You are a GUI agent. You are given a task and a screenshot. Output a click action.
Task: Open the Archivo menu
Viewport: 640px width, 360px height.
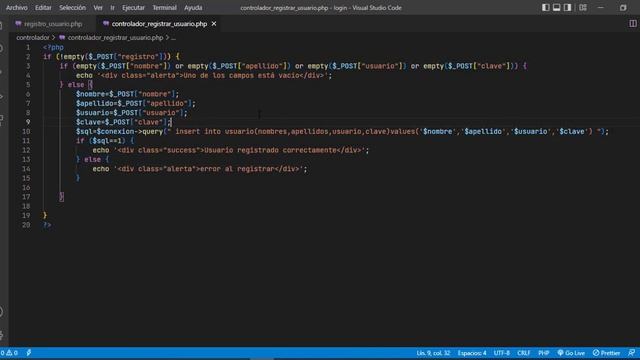[x=17, y=8]
